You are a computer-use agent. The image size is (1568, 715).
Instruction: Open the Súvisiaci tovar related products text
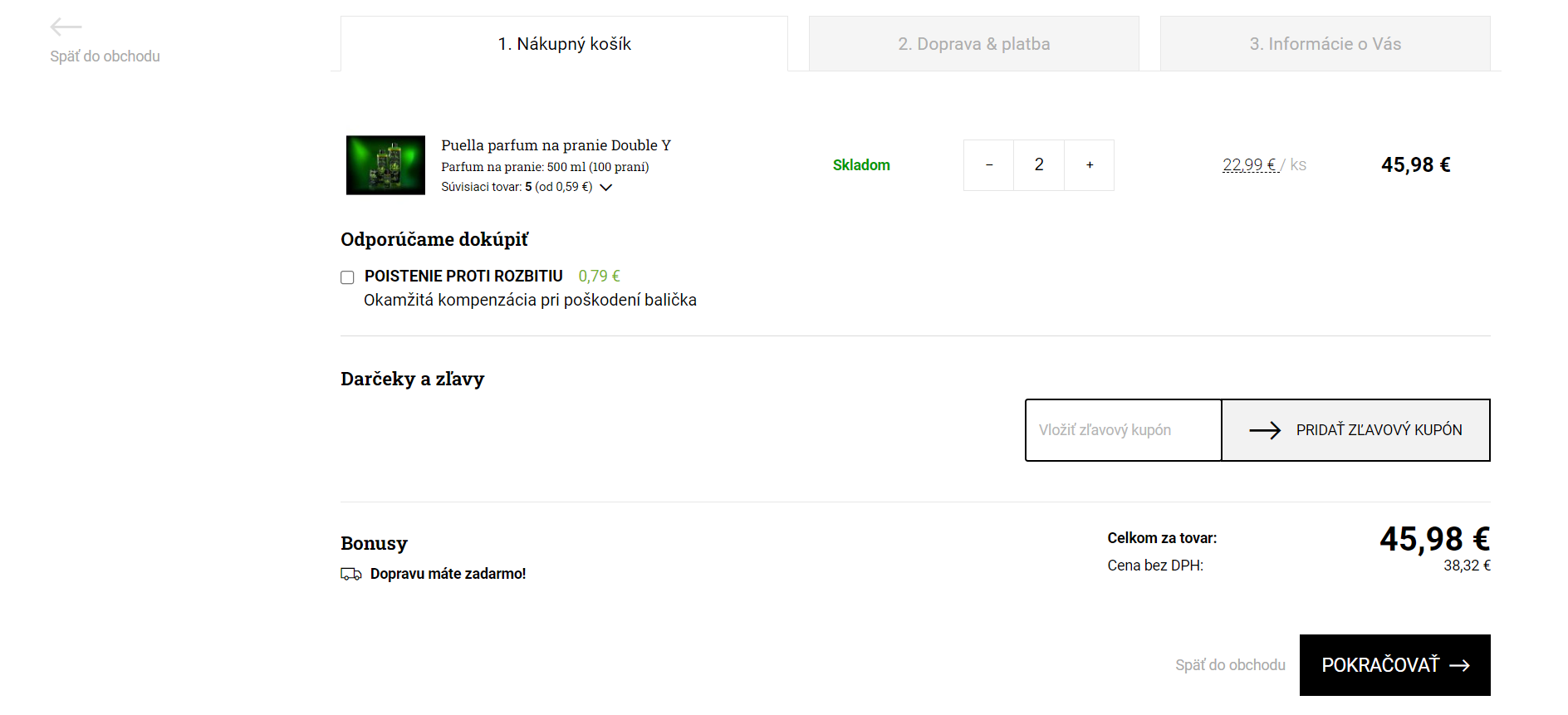[x=517, y=187]
